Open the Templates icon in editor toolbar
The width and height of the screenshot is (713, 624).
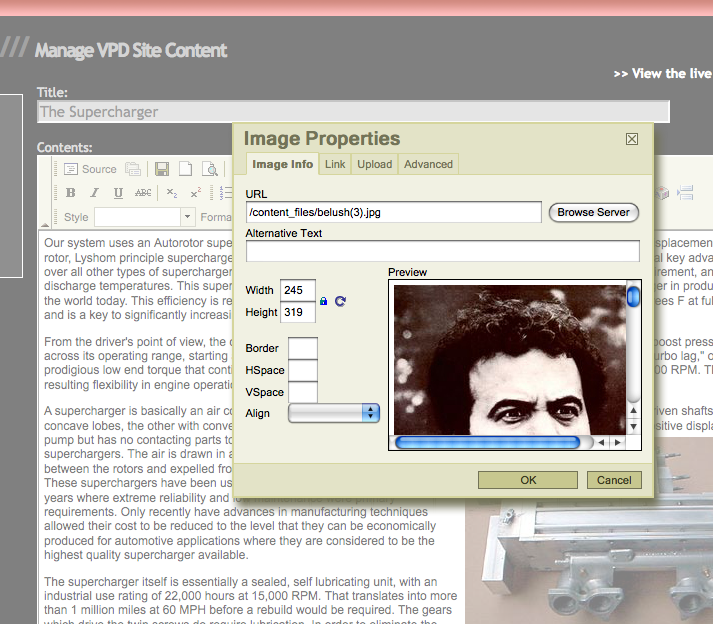[x=133, y=169]
